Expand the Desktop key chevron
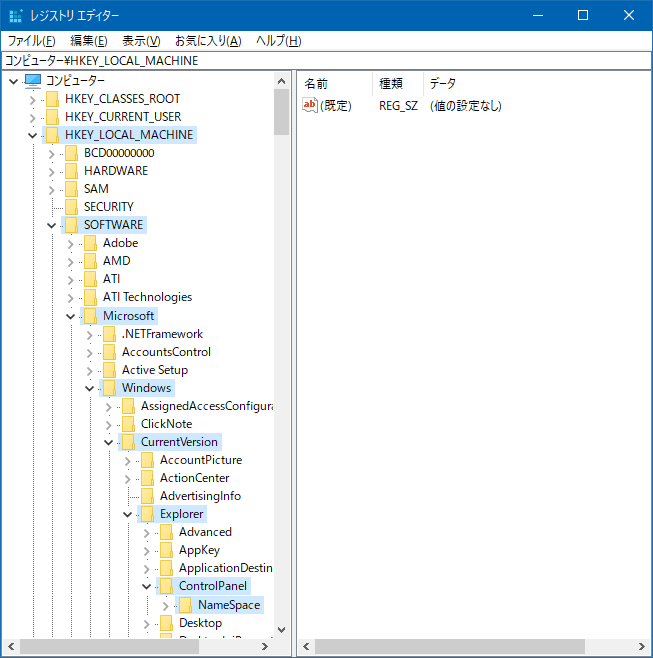This screenshot has width=653, height=658. 146,624
